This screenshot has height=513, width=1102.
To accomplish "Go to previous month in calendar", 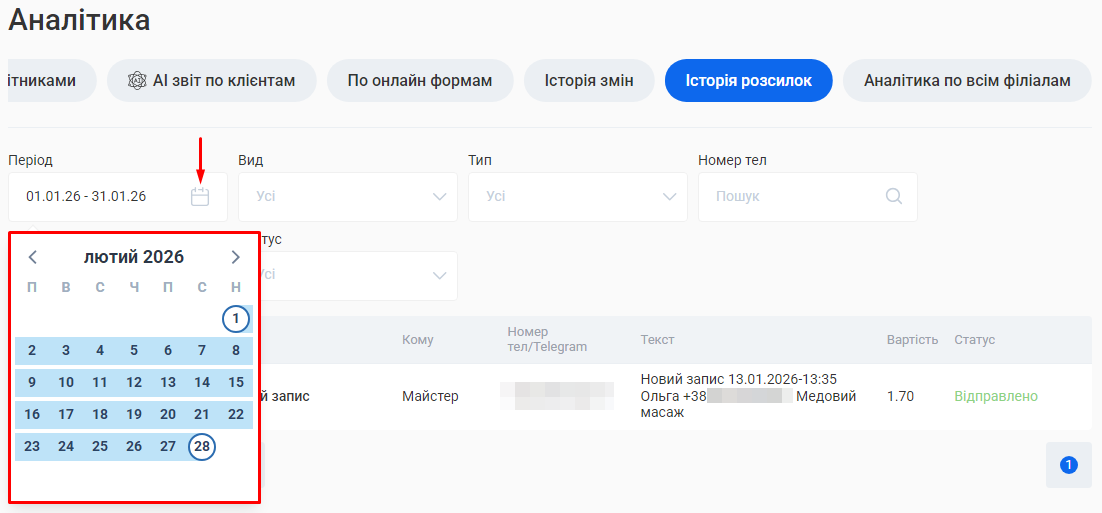I will 32,257.
